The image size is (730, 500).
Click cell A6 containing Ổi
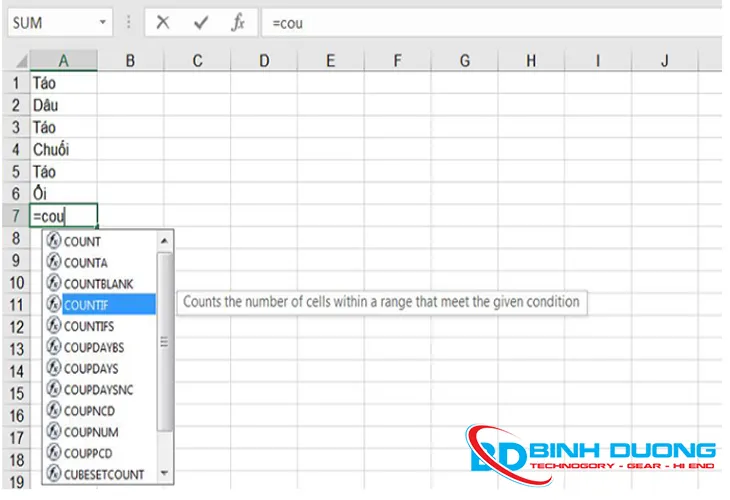64,194
